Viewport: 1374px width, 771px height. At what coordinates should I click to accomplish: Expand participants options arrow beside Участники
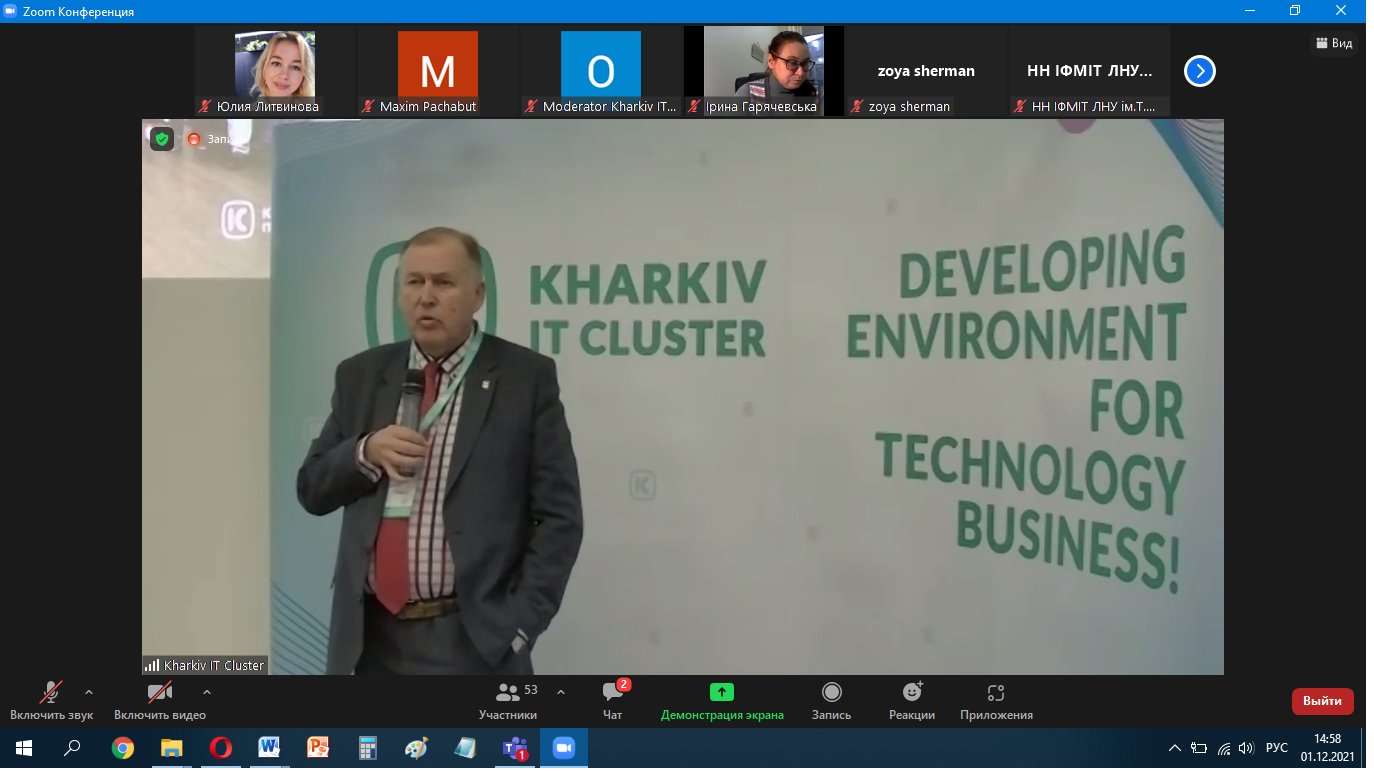point(561,692)
